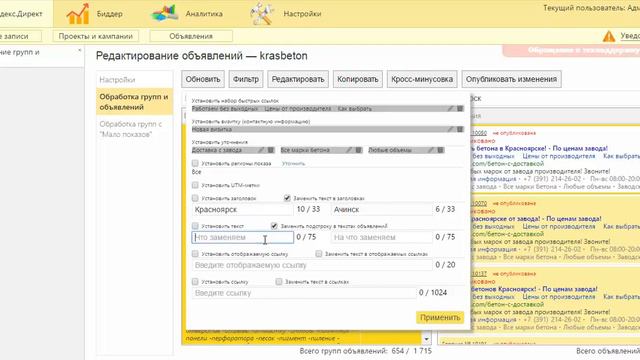Edit the quick links set pencil icon

pos(450,109)
